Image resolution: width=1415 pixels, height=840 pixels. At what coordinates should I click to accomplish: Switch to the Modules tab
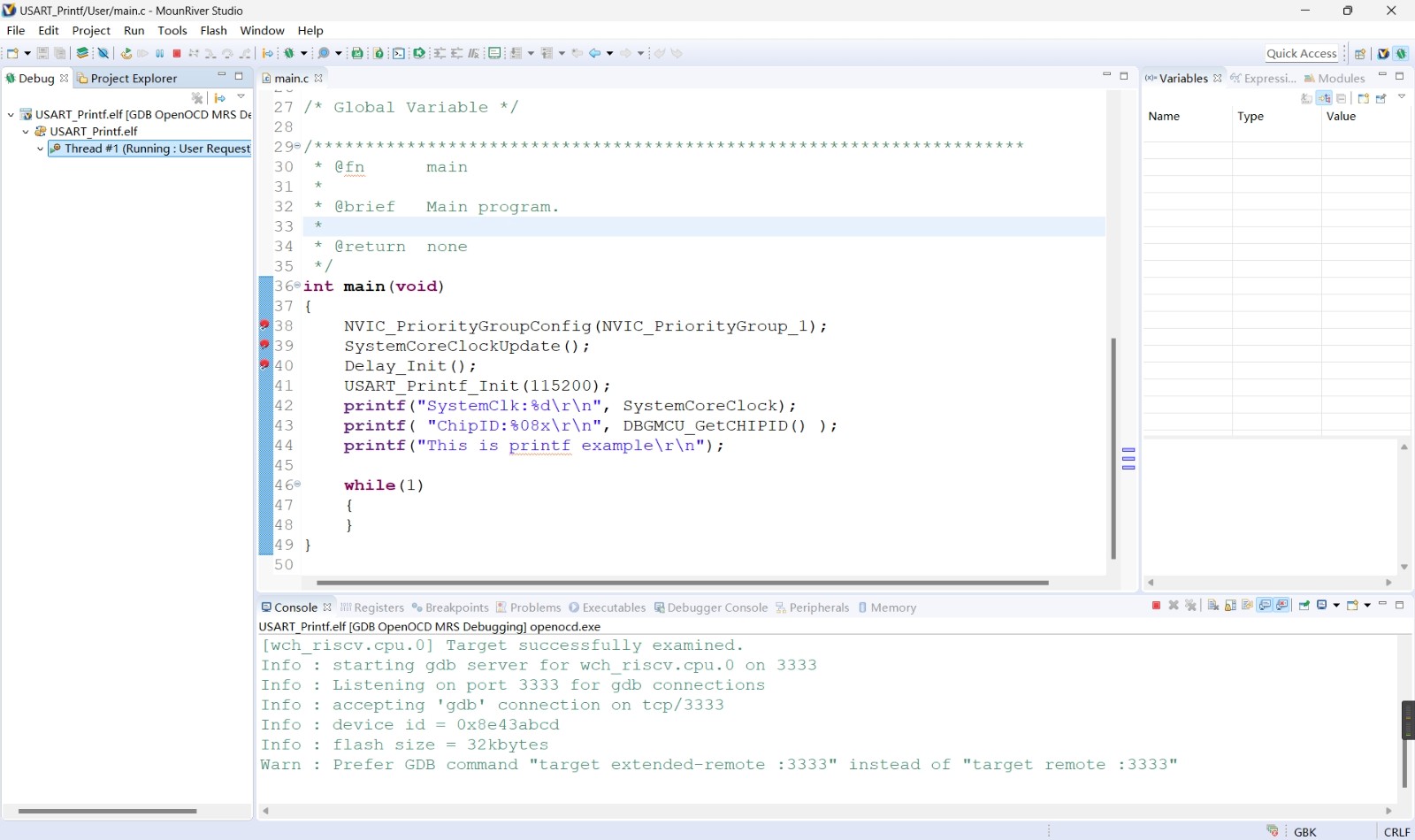tap(1335, 78)
